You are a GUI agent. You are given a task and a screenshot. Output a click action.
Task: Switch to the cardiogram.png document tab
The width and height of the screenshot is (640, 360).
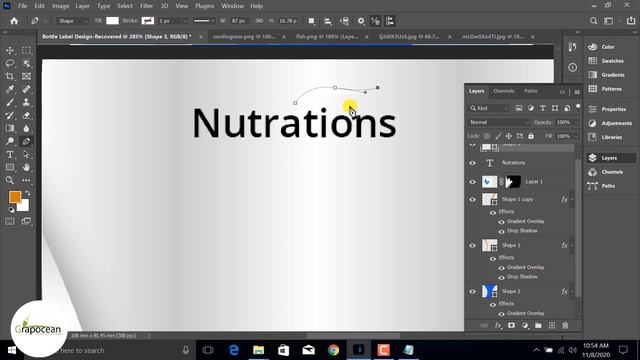244,37
